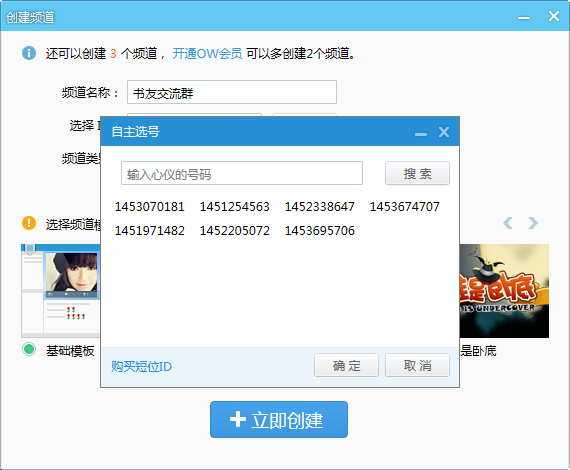Click the blue info icon

pos(29,53)
